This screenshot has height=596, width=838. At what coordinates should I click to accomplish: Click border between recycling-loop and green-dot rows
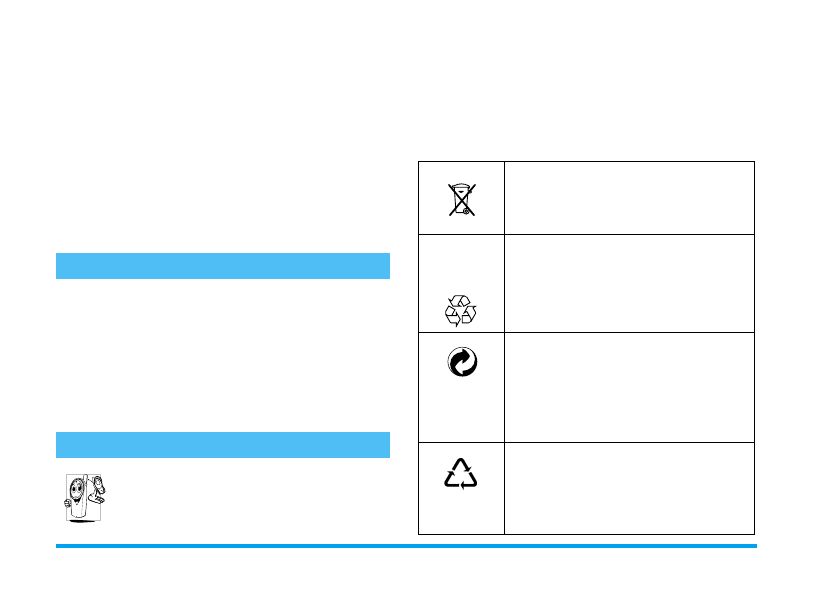pos(585,332)
